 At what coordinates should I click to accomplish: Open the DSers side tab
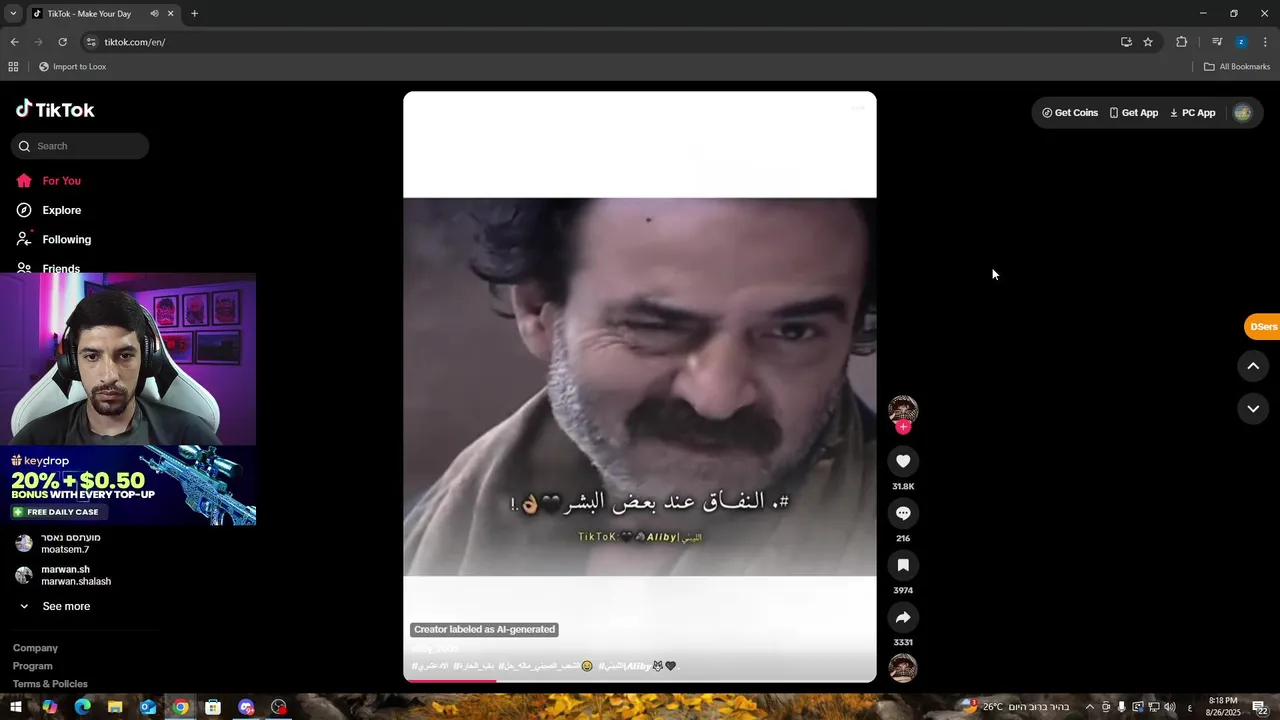click(x=1263, y=327)
